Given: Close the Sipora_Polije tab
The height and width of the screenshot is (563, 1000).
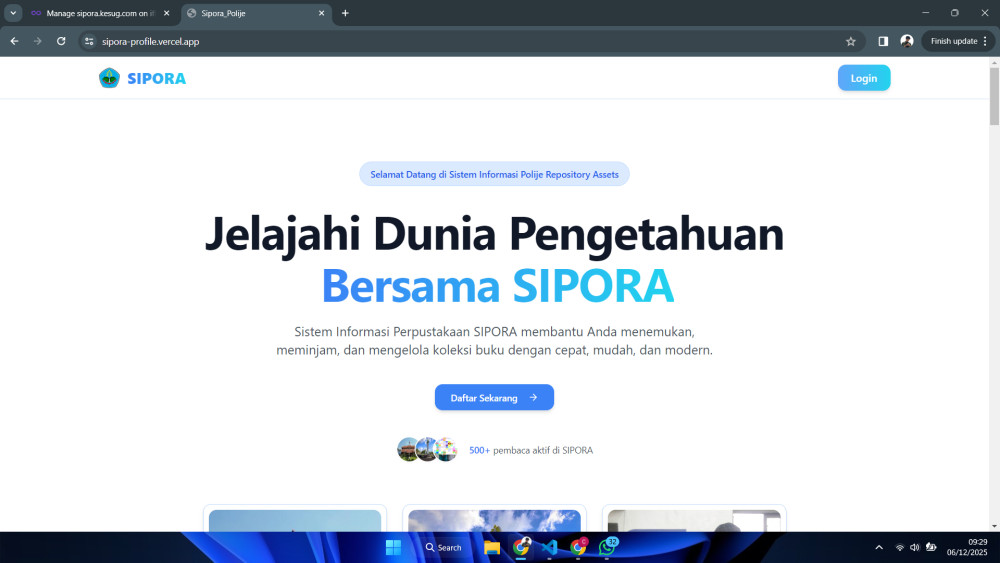Looking at the screenshot, I should coord(322,13).
